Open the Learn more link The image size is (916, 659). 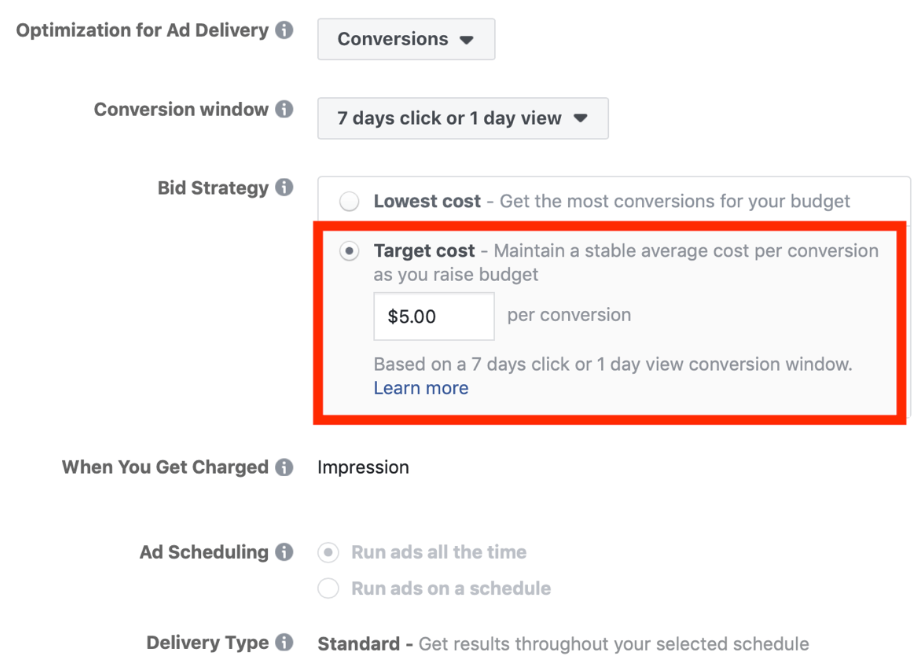tap(420, 388)
